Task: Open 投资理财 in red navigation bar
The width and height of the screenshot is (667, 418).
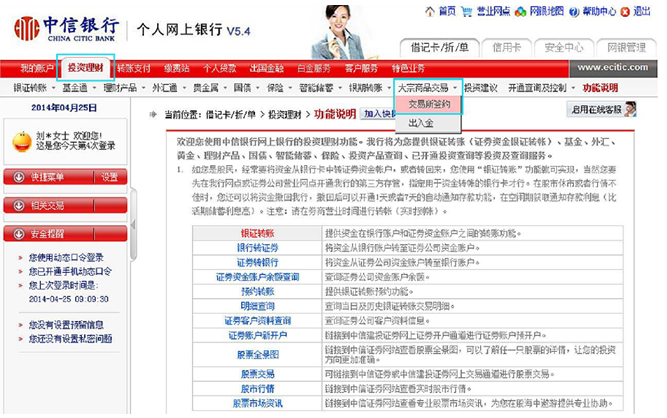Action: [x=86, y=68]
